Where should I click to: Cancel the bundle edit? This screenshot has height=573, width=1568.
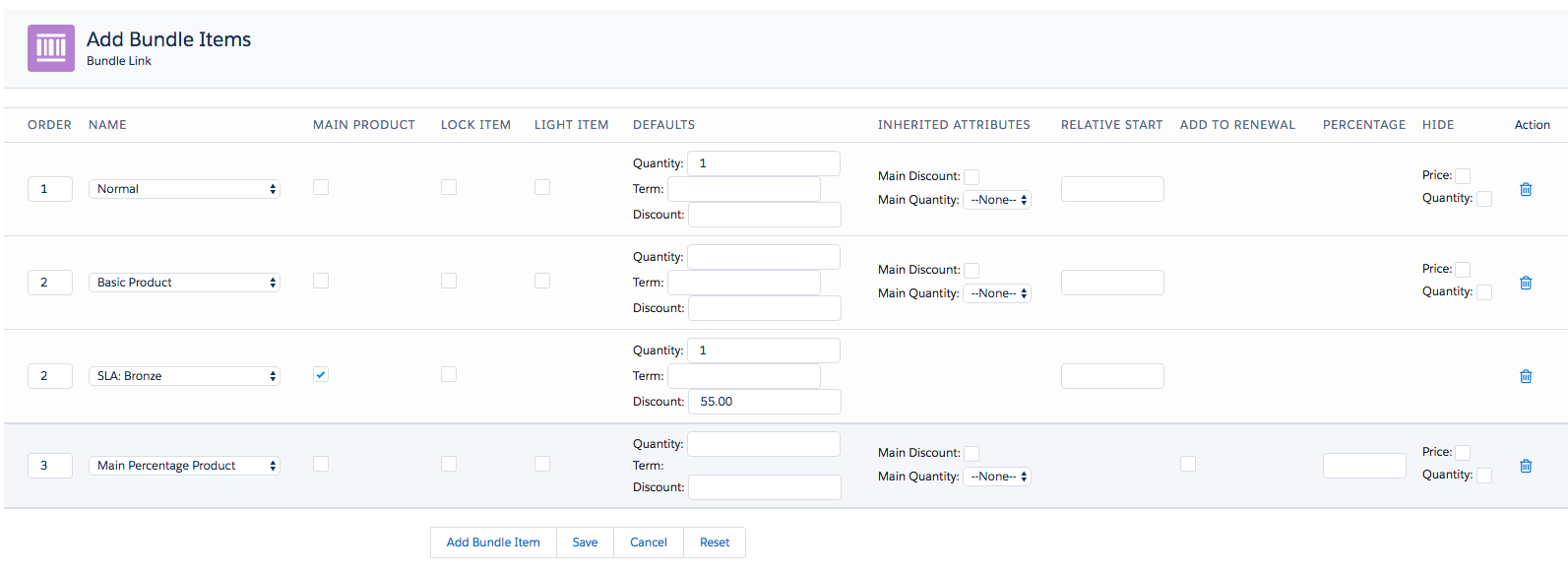coord(649,542)
